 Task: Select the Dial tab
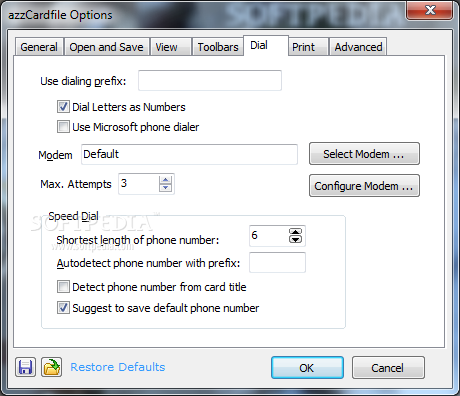(266, 45)
